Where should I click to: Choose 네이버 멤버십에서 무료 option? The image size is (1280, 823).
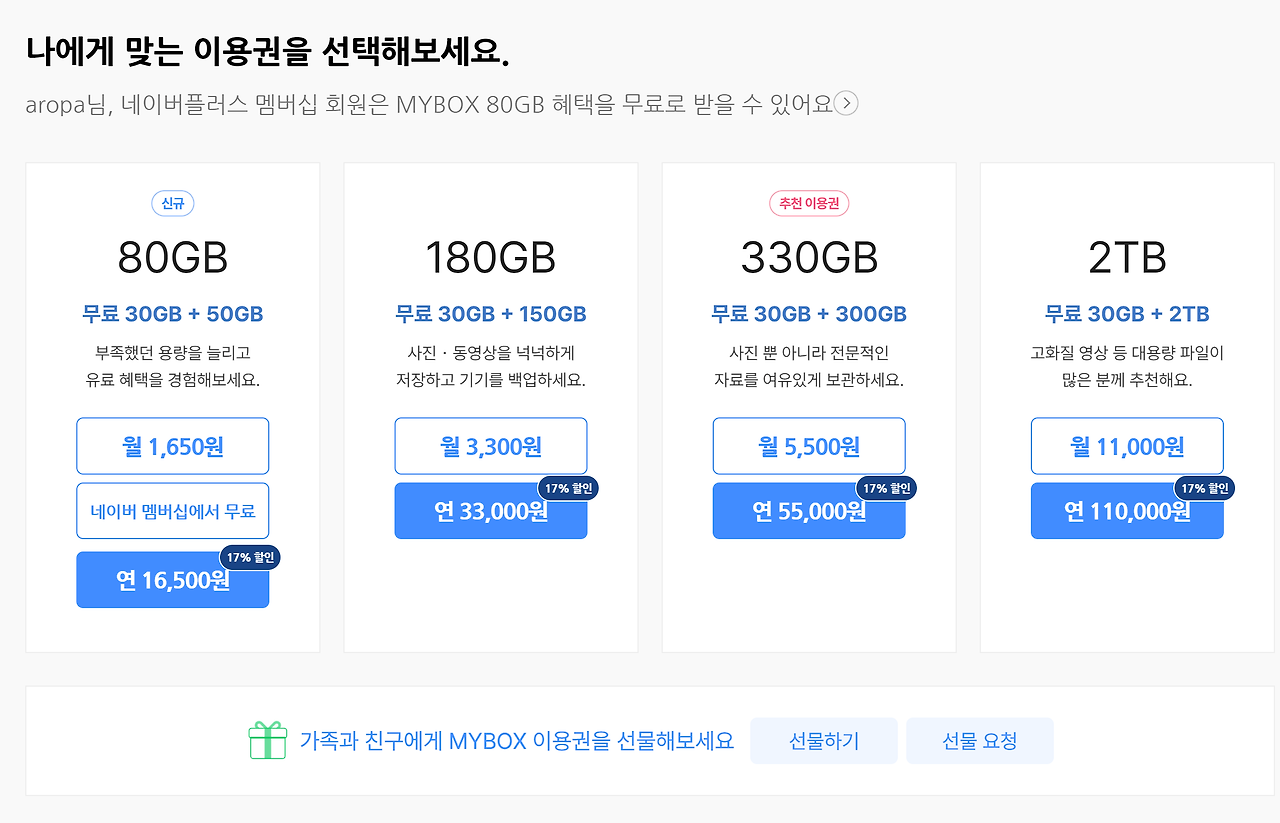click(x=172, y=511)
